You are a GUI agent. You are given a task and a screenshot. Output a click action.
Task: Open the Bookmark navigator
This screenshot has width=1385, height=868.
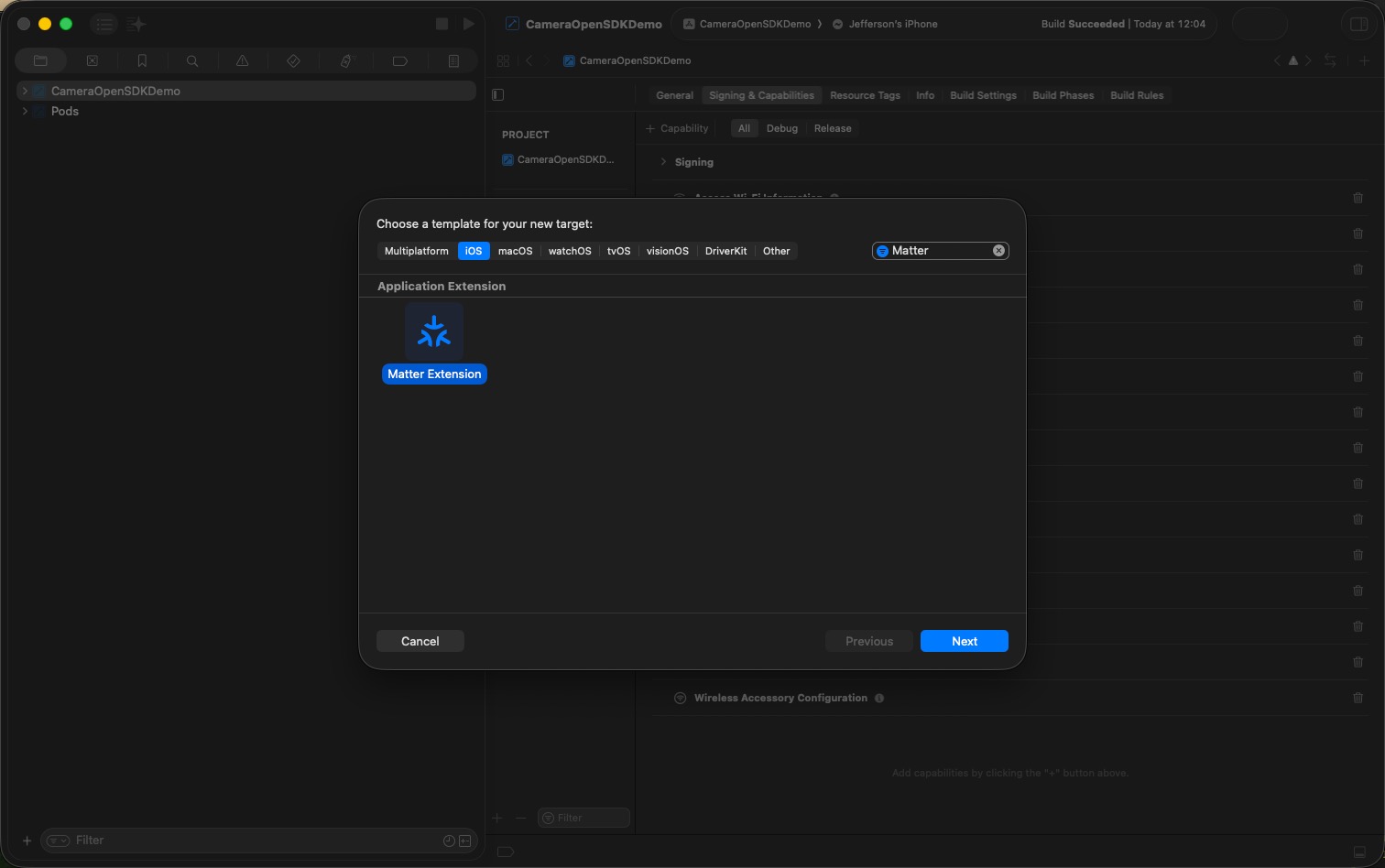pos(142,60)
